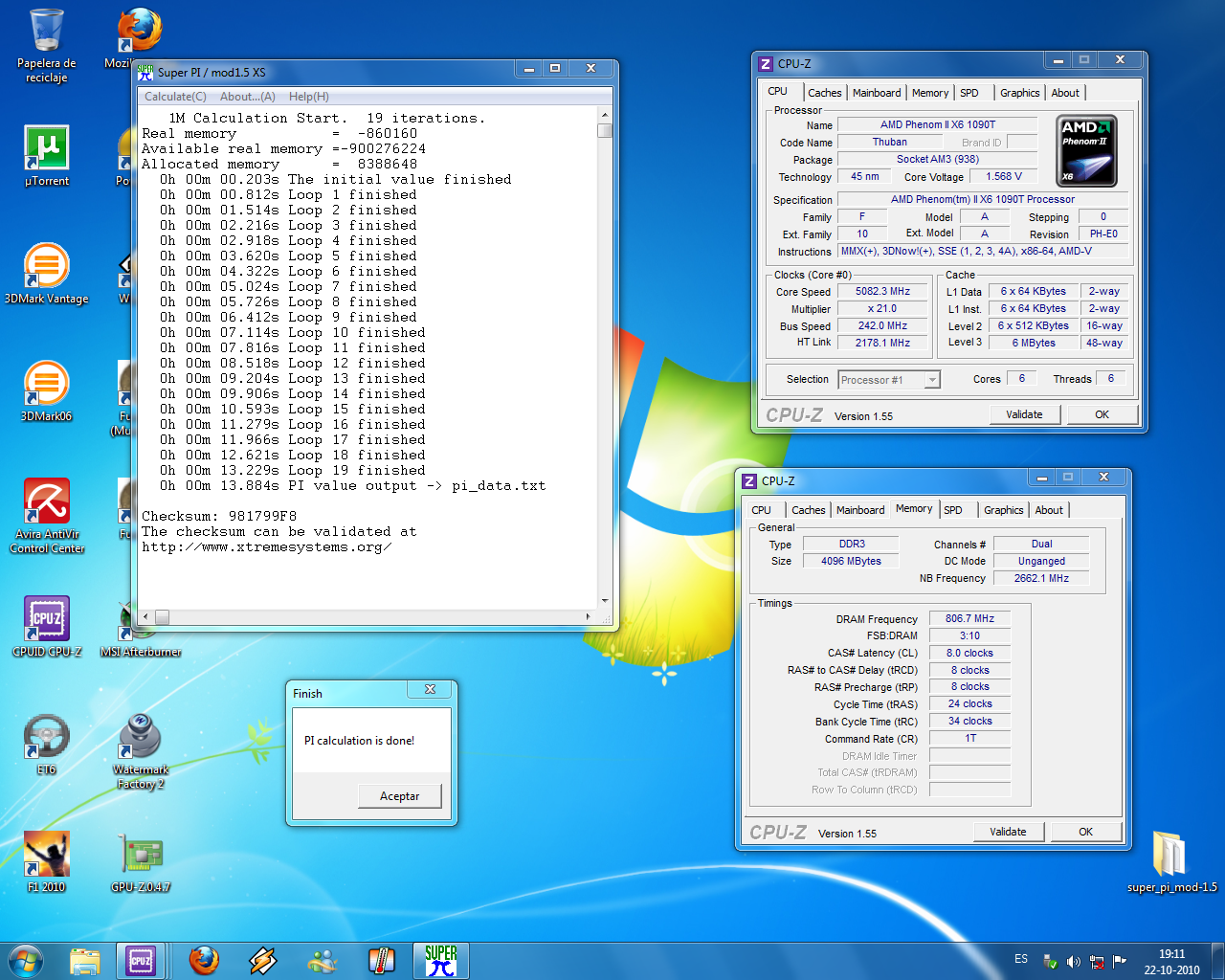
Task: Click the Windows Start orb
Action: tap(26, 960)
